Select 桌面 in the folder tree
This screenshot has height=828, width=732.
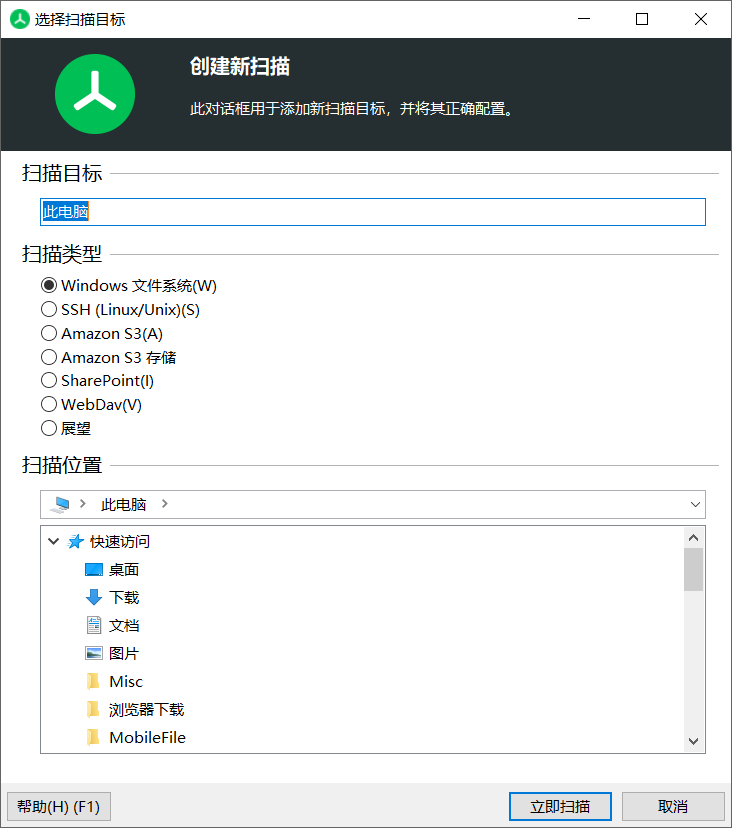point(124,570)
